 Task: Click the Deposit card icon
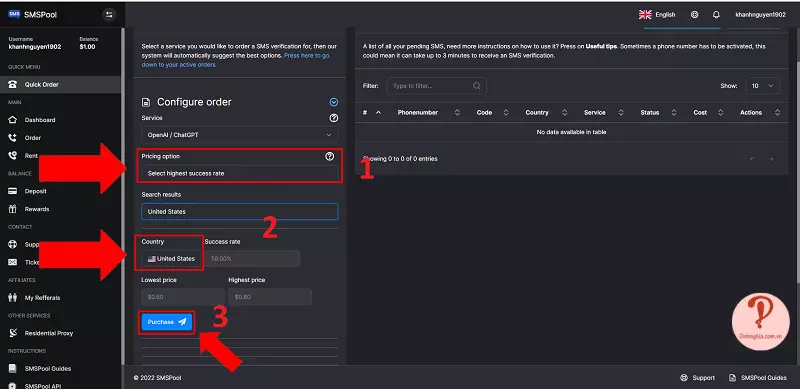click(x=13, y=191)
